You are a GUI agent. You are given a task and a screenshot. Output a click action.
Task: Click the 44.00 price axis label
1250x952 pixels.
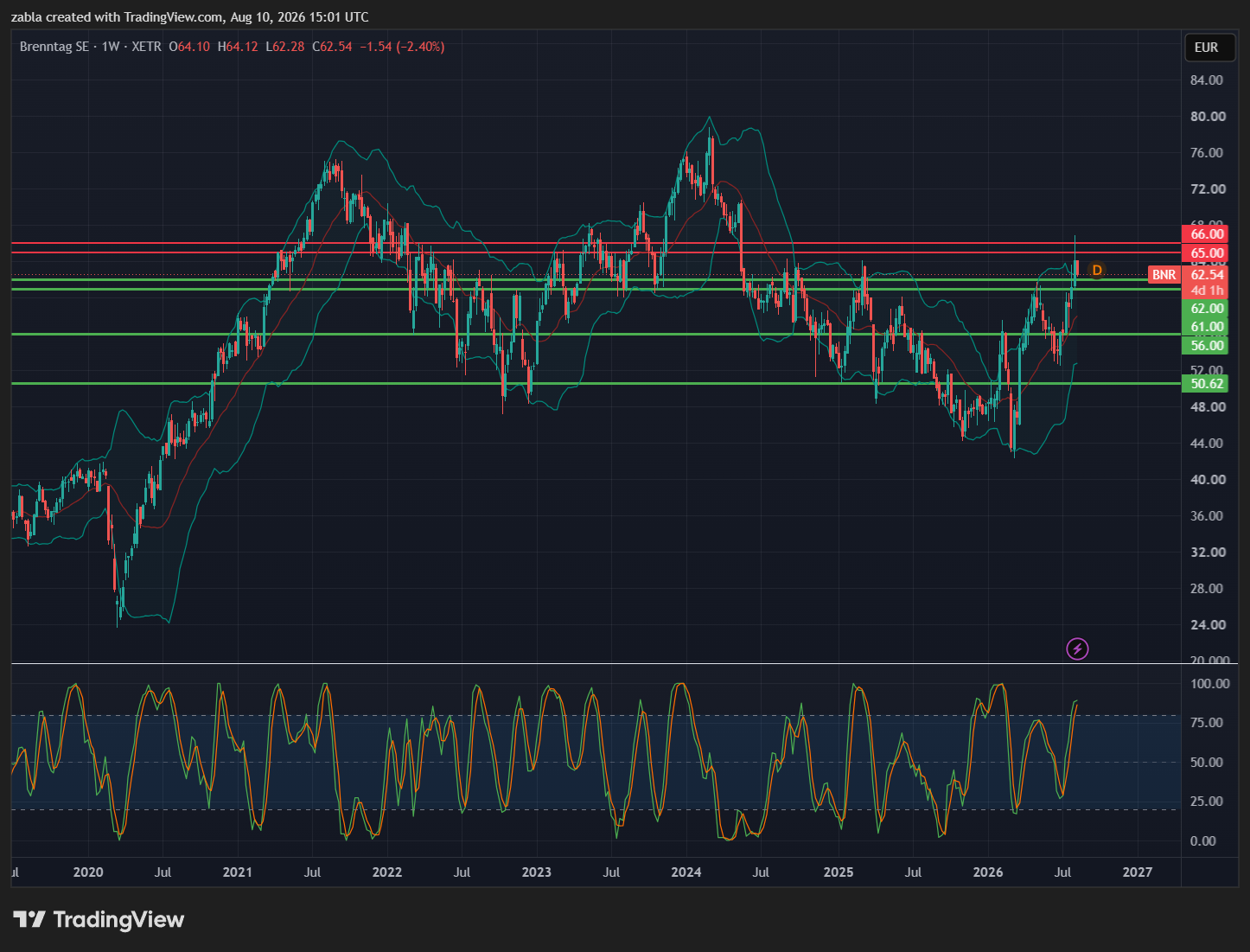tap(1207, 444)
